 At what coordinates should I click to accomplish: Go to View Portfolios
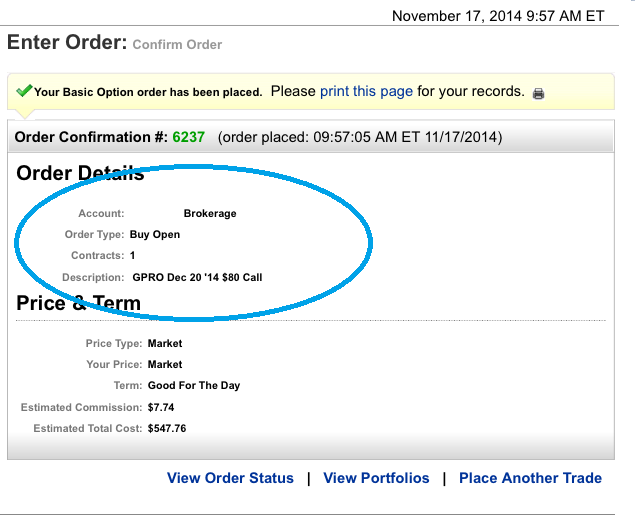pos(376,478)
